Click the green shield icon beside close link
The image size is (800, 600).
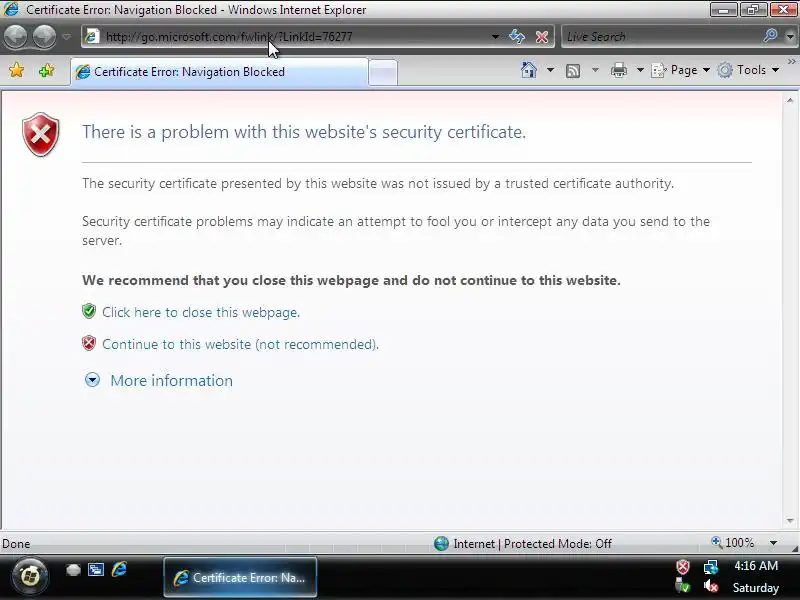point(89,311)
